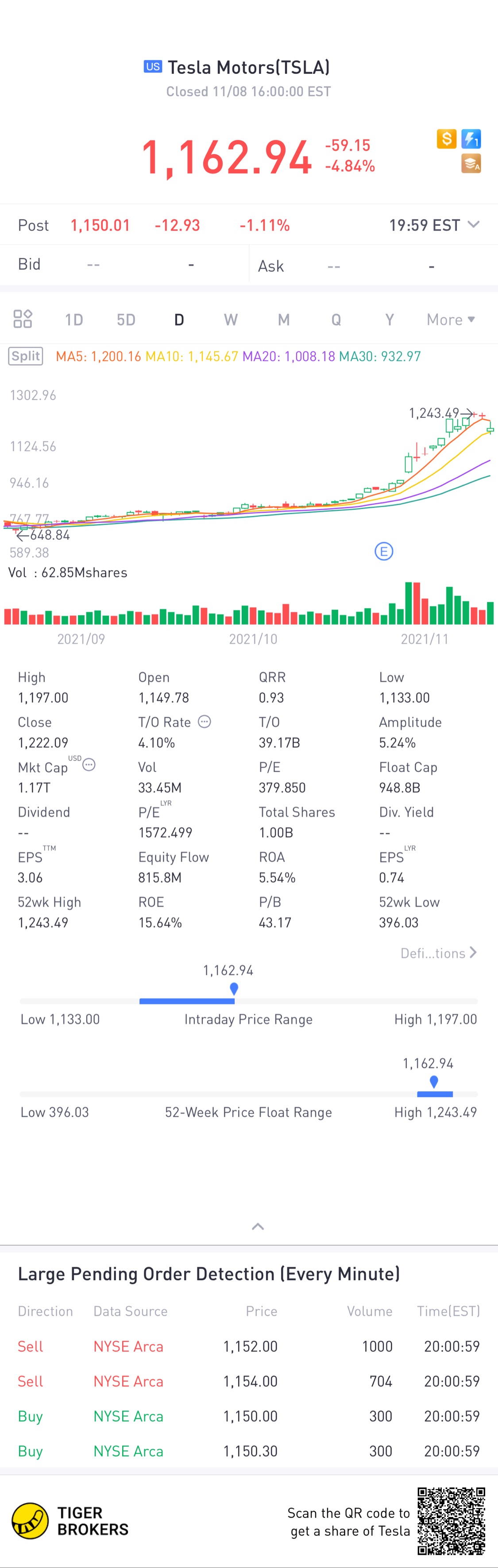The height and width of the screenshot is (1568, 498).
Task: Tap the blue E earnings marker
Action: (383, 552)
